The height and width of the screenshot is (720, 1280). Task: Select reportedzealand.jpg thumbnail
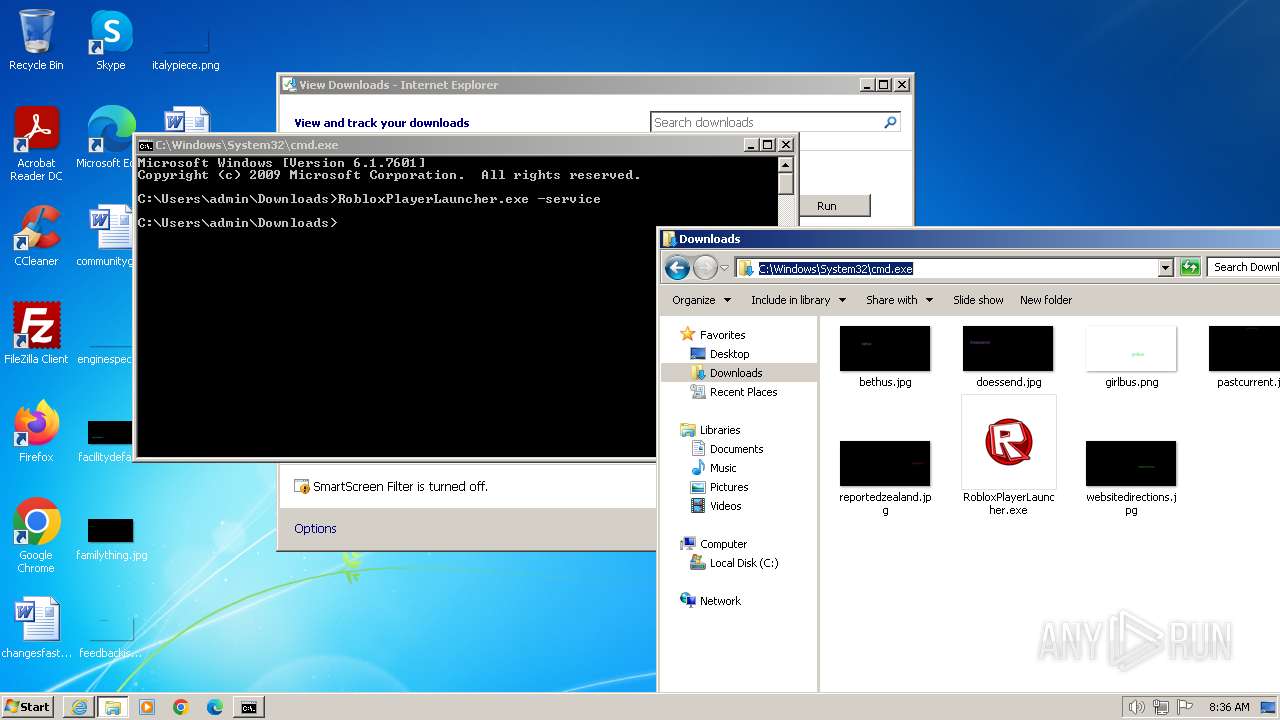[x=885, y=478]
